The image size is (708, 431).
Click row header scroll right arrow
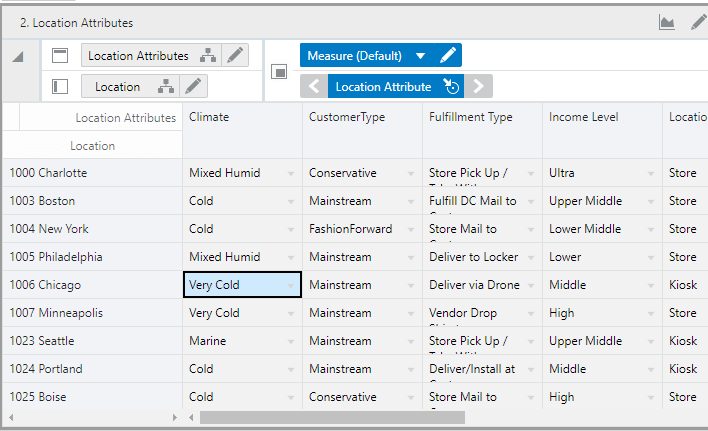[x=175, y=417]
